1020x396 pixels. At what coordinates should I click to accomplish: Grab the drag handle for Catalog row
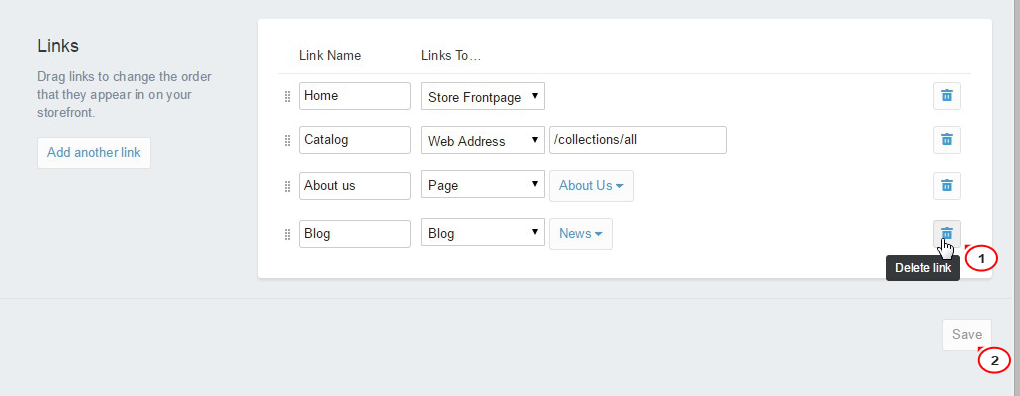click(288, 140)
